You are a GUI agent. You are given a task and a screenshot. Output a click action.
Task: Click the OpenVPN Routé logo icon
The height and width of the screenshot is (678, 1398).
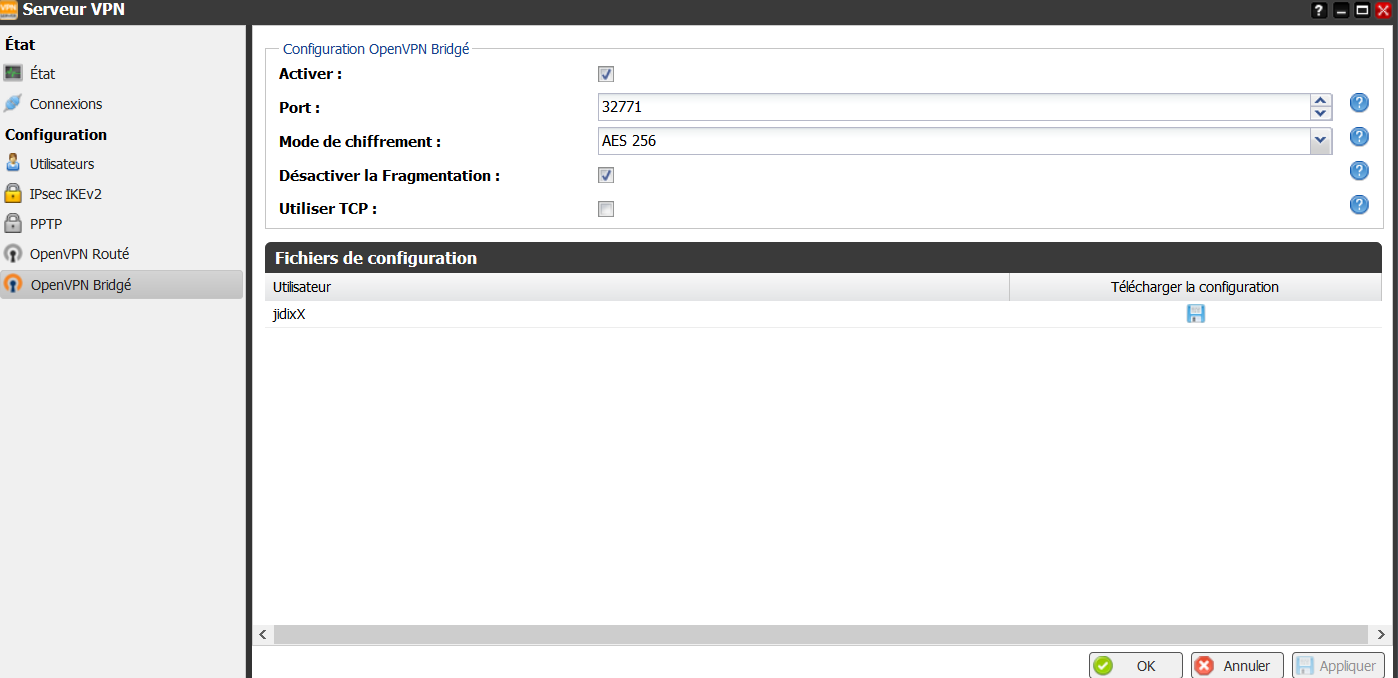[x=13, y=254]
